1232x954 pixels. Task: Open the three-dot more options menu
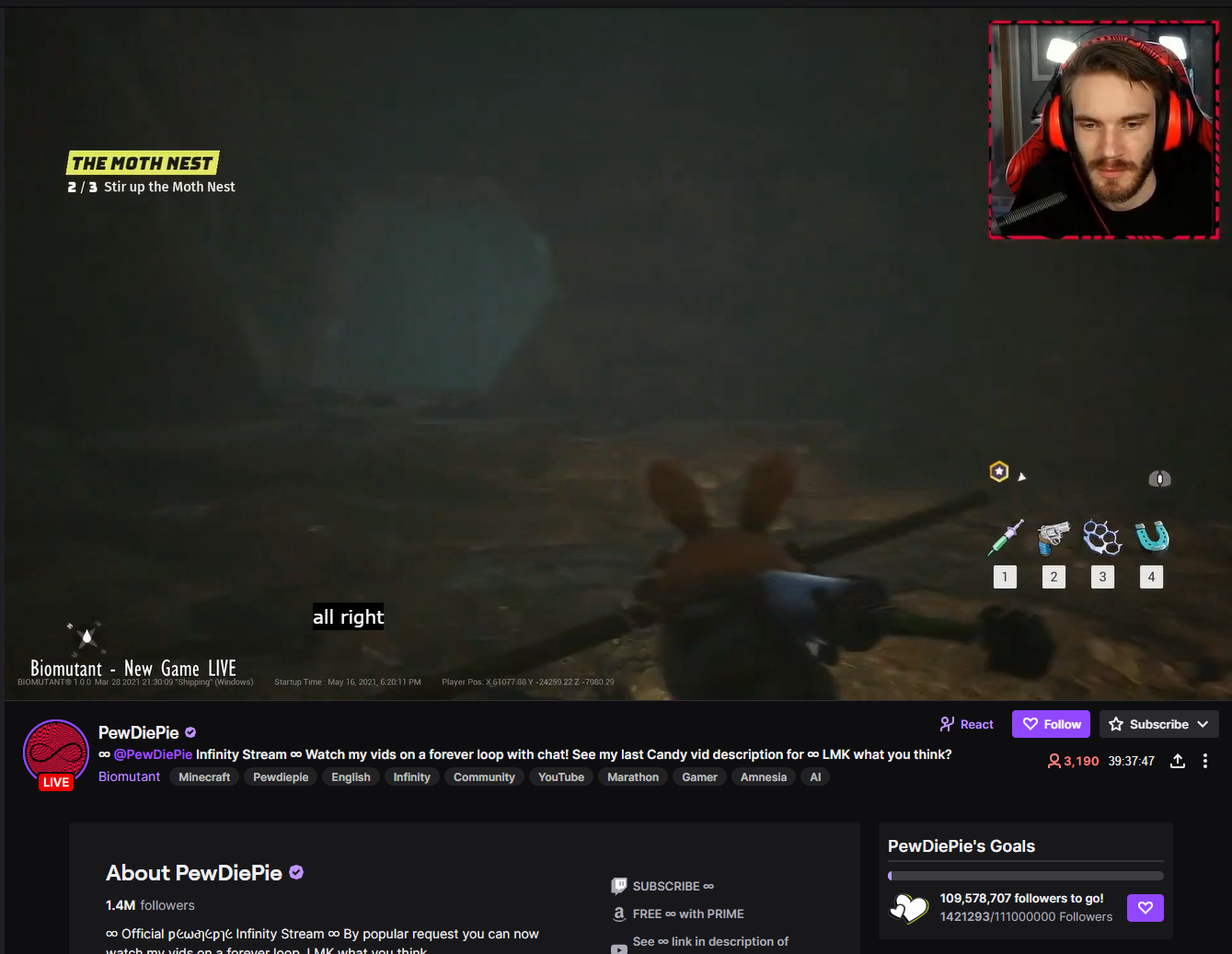[x=1205, y=761]
